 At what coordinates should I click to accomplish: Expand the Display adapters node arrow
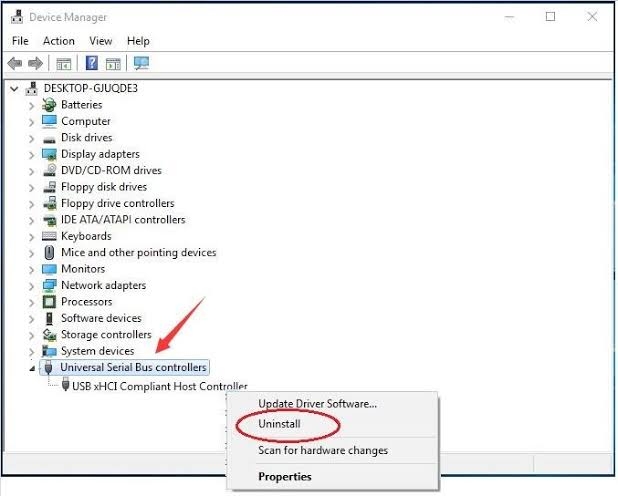click(32, 155)
